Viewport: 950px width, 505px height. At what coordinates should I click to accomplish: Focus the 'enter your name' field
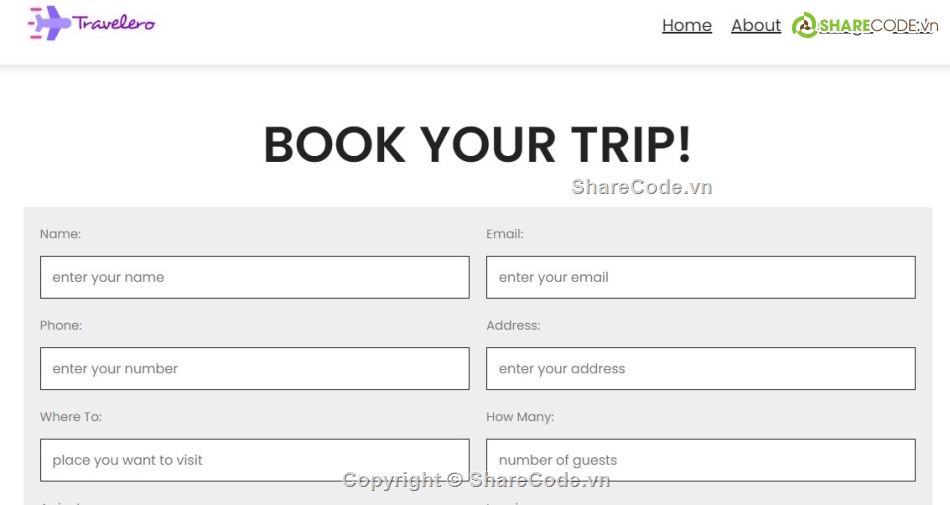[254, 277]
